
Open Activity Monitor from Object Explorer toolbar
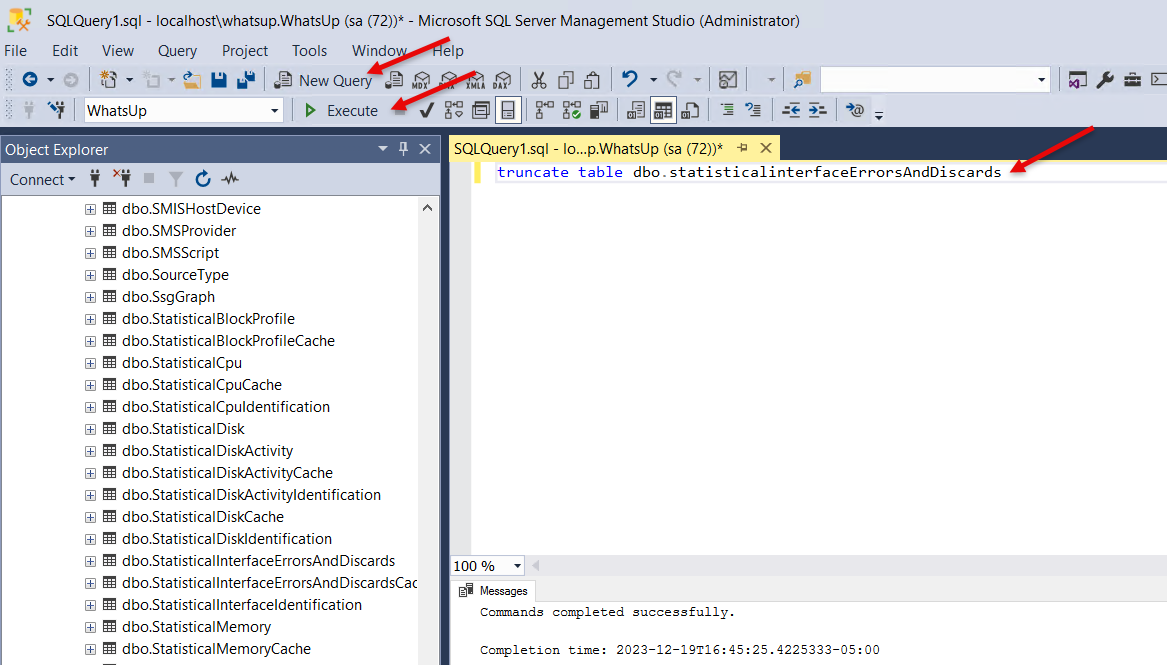pos(231,180)
